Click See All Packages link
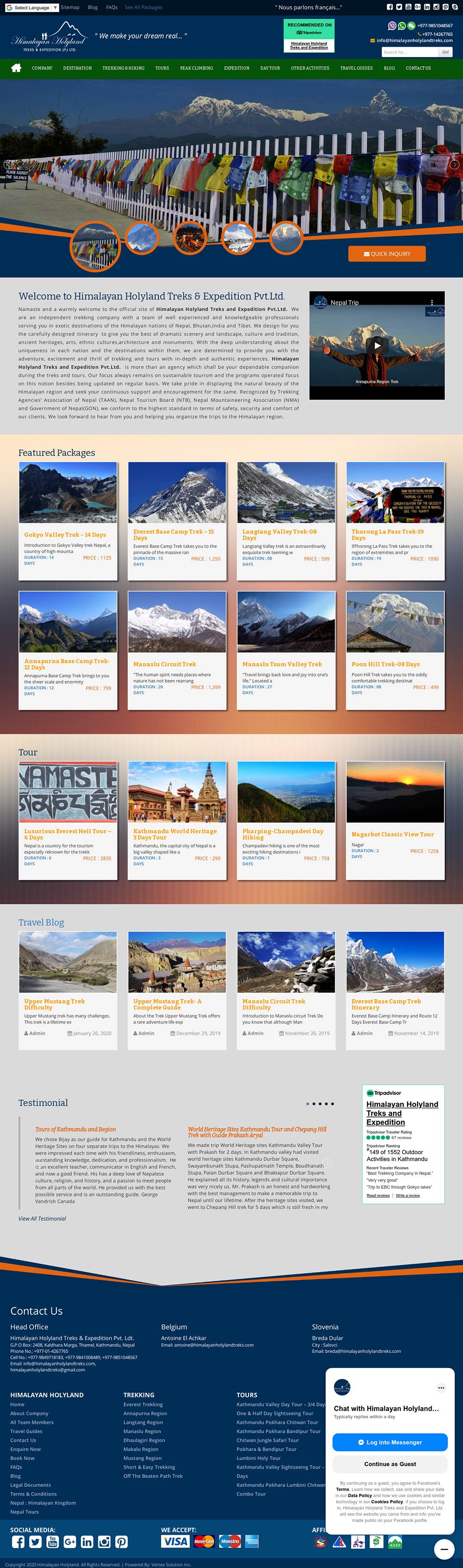The width and height of the screenshot is (463, 1568). pos(144,7)
